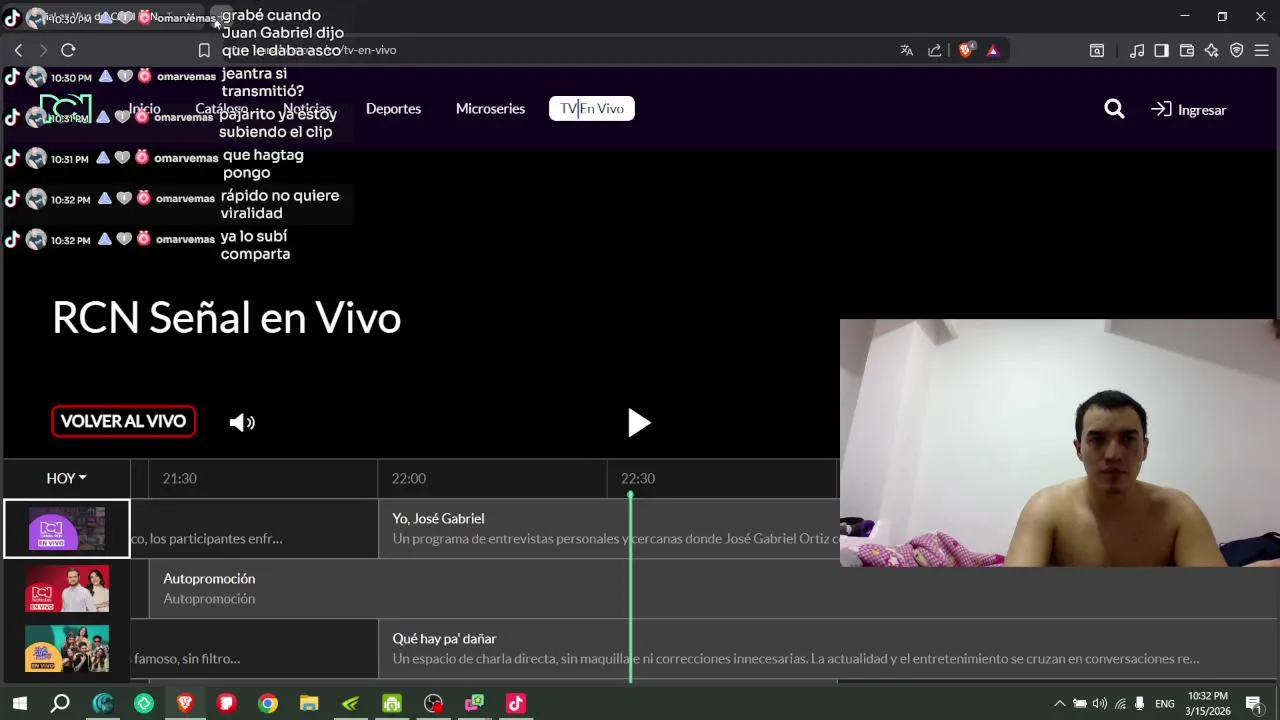Open the page translate icon
1280x720 pixels.
(907, 50)
